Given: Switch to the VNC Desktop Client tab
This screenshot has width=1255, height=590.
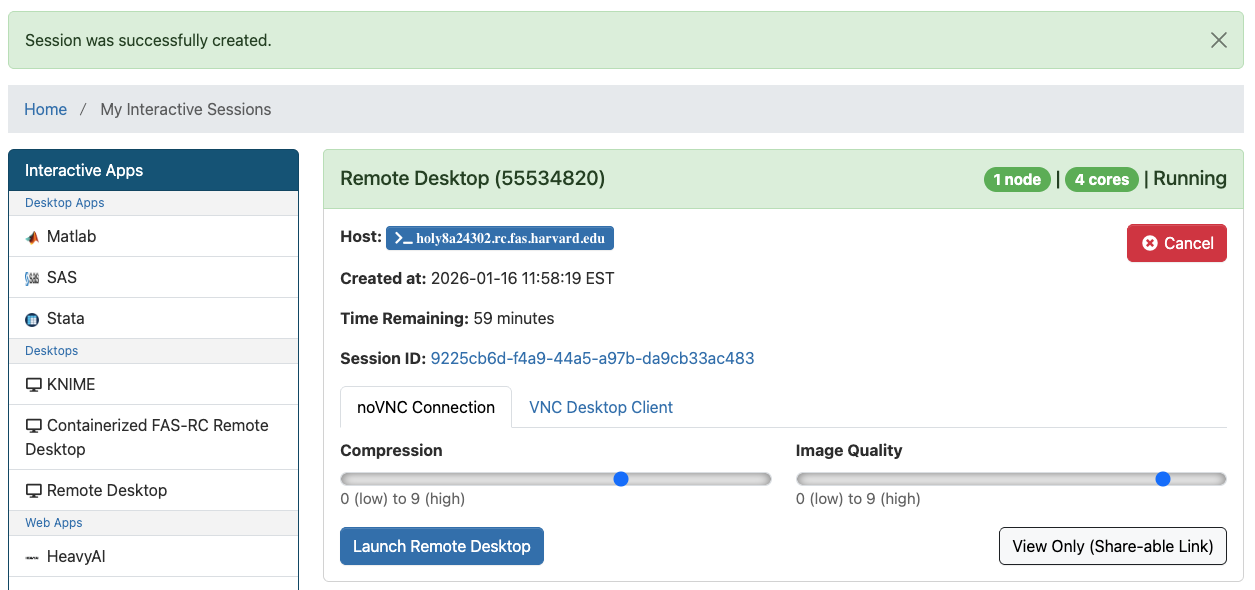Looking at the screenshot, I should pos(600,407).
